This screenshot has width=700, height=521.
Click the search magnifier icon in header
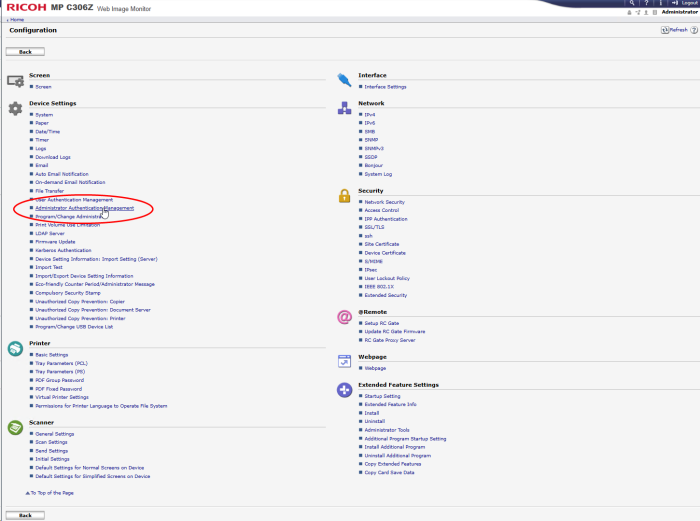pyautogui.click(x=634, y=4)
